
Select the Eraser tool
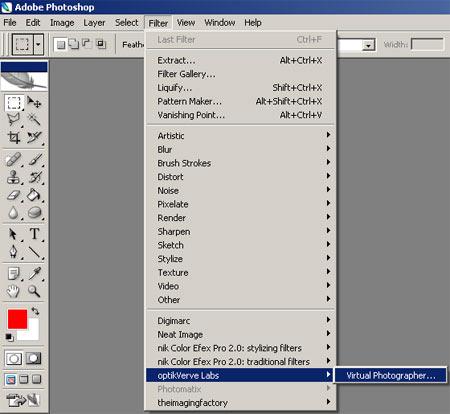14,195
